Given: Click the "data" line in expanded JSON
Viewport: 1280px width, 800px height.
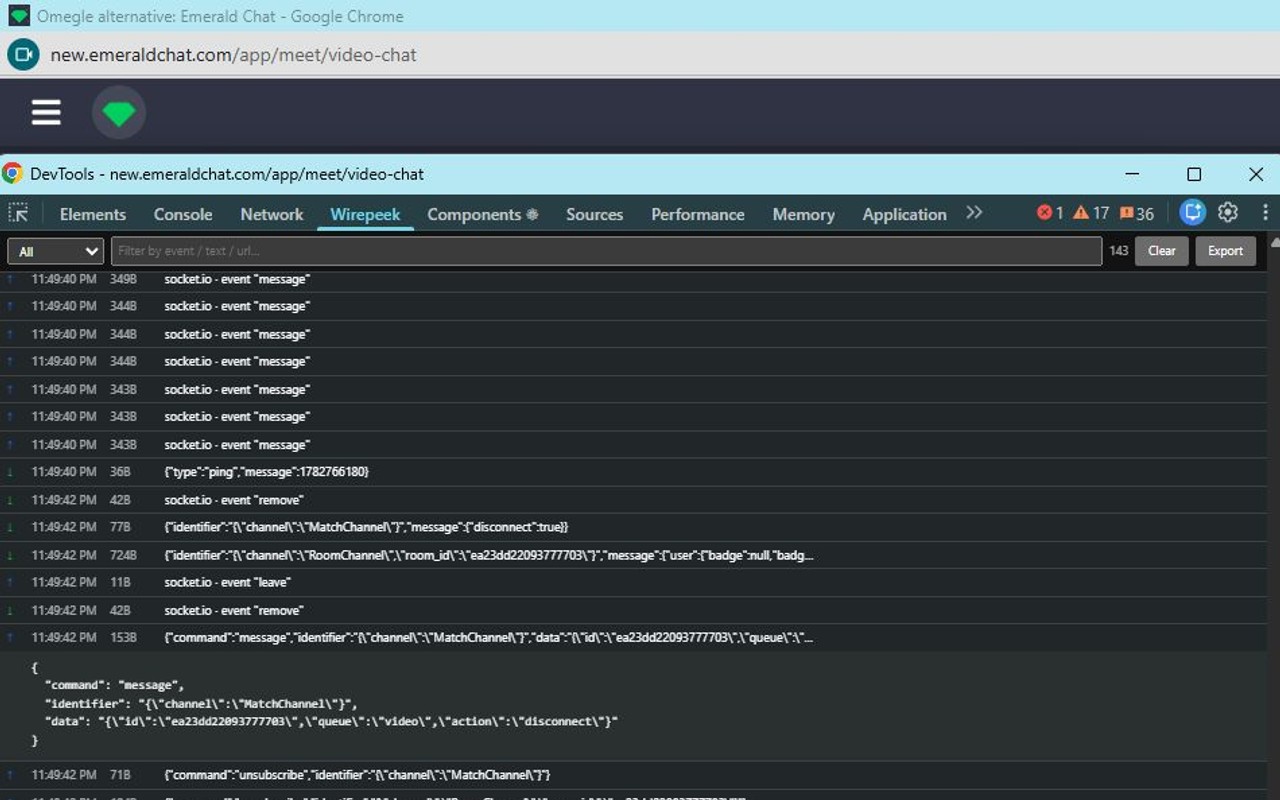Looking at the screenshot, I should [331, 721].
